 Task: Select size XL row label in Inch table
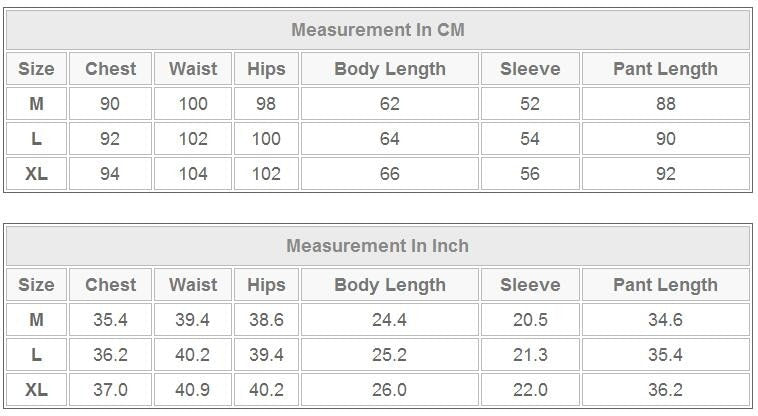click(36, 390)
